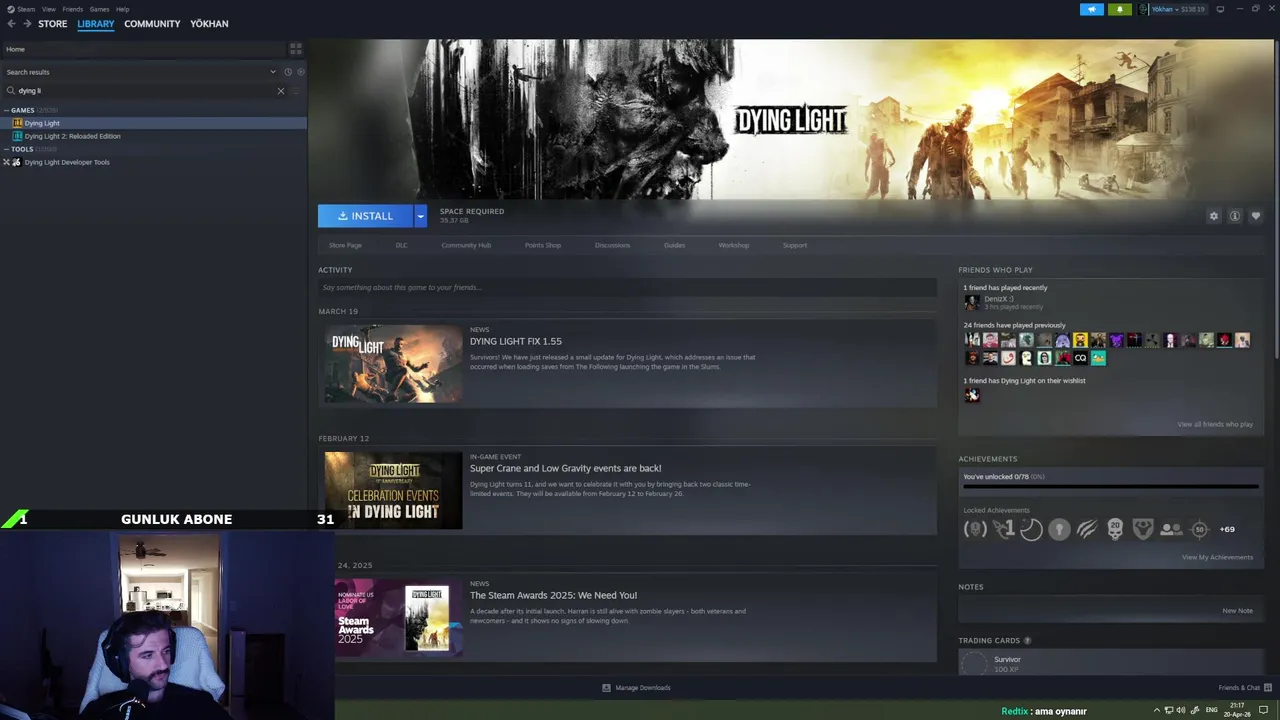
Task: Open Super Crane and Low Gravity event
Action: pyautogui.click(x=565, y=468)
